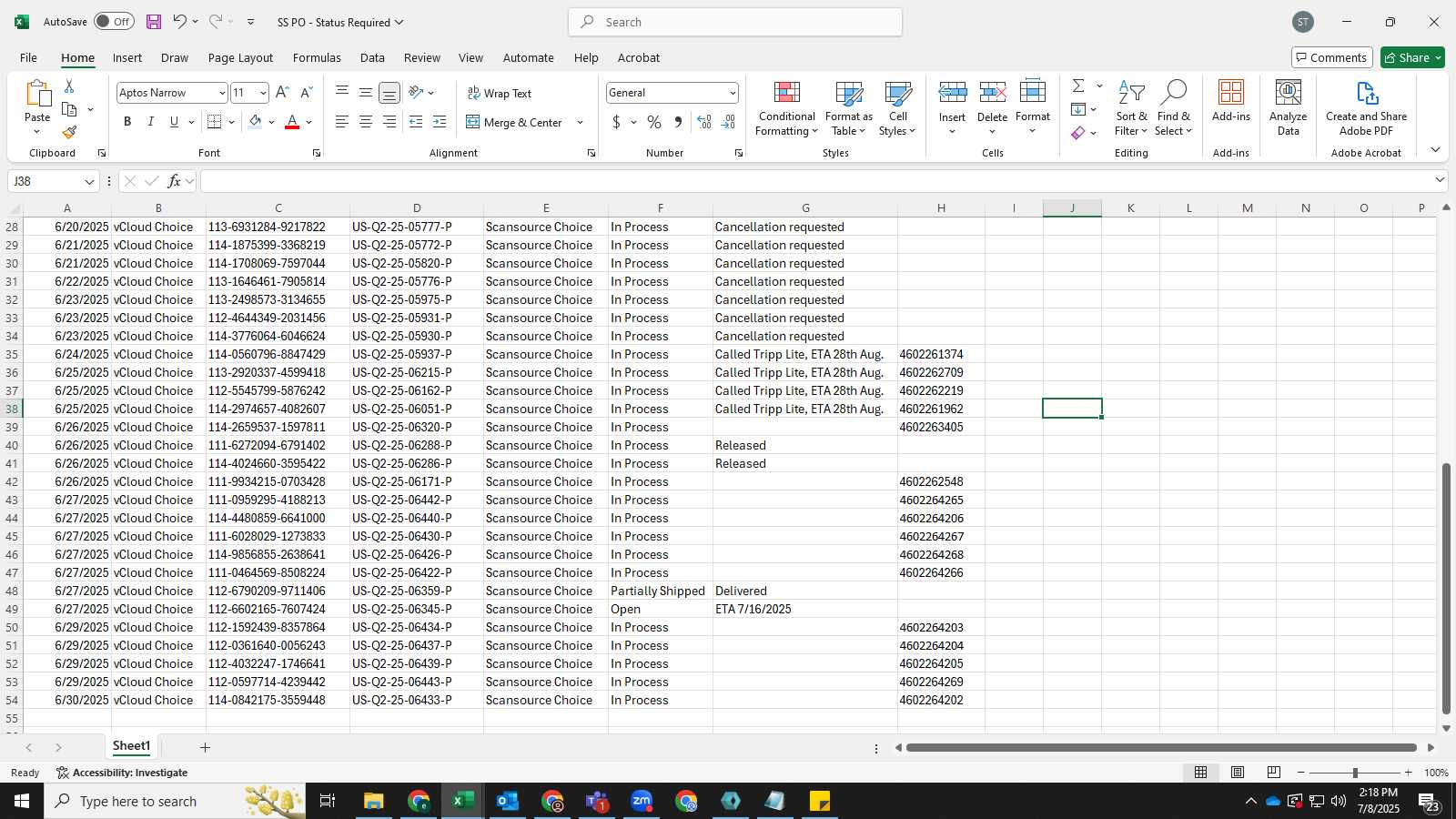Click the Increase Indent icon
The width and height of the screenshot is (1456, 819).
point(440,122)
